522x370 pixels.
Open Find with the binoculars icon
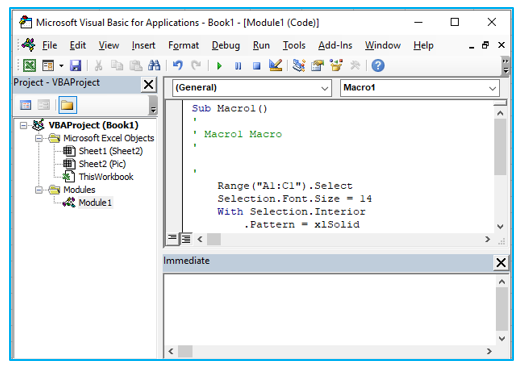[x=154, y=65]
